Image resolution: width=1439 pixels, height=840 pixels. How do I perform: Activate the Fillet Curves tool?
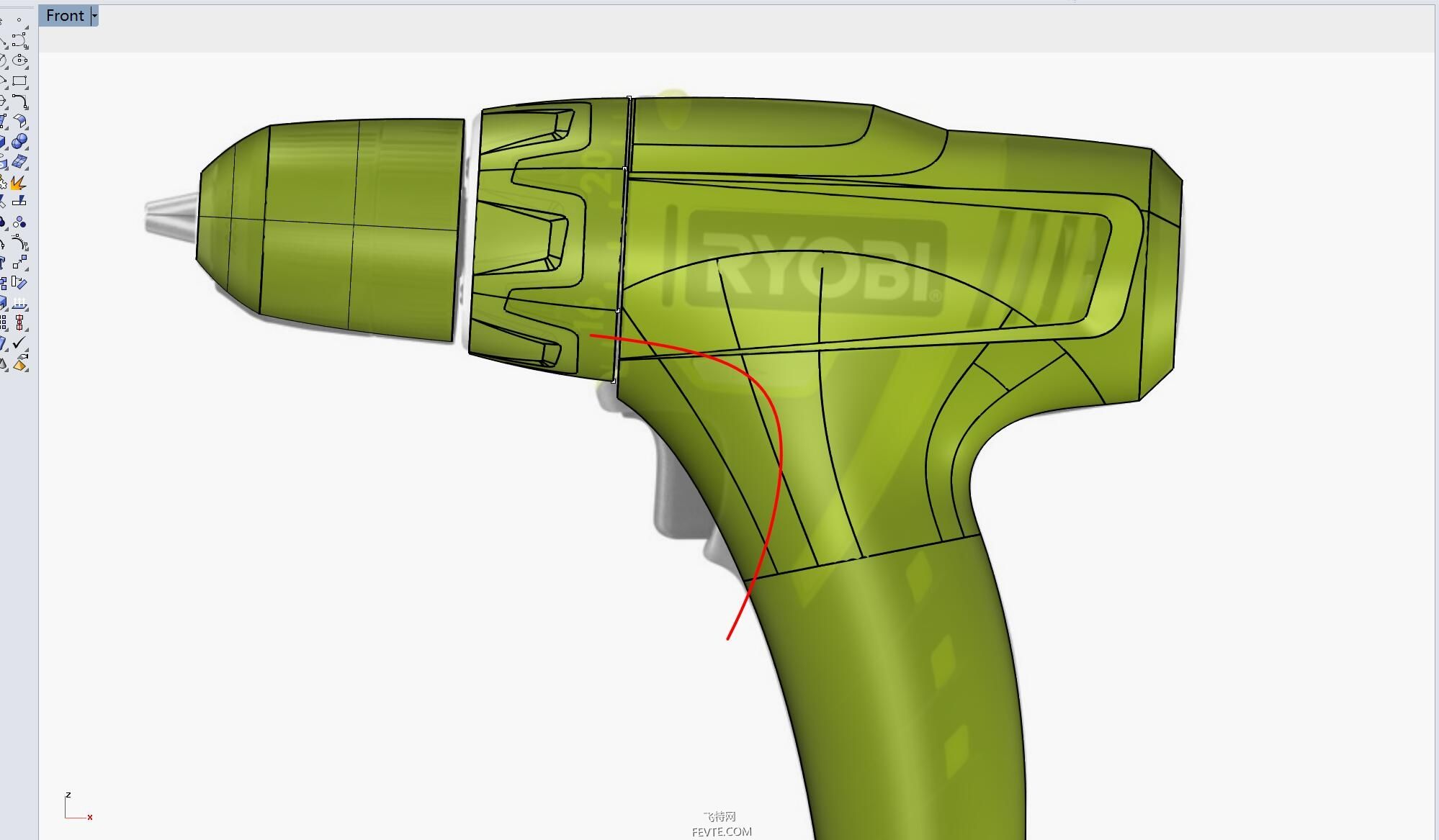[x=20, y=101]
